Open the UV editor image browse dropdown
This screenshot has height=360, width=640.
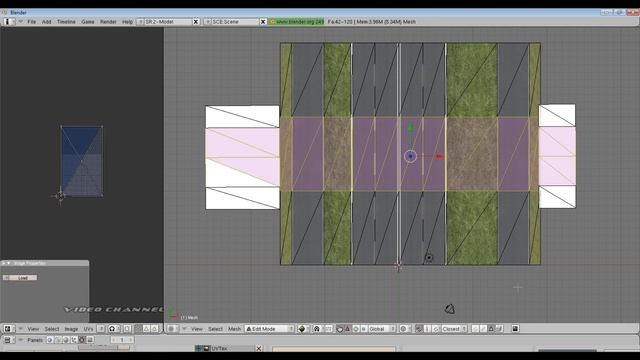[101, 329]
